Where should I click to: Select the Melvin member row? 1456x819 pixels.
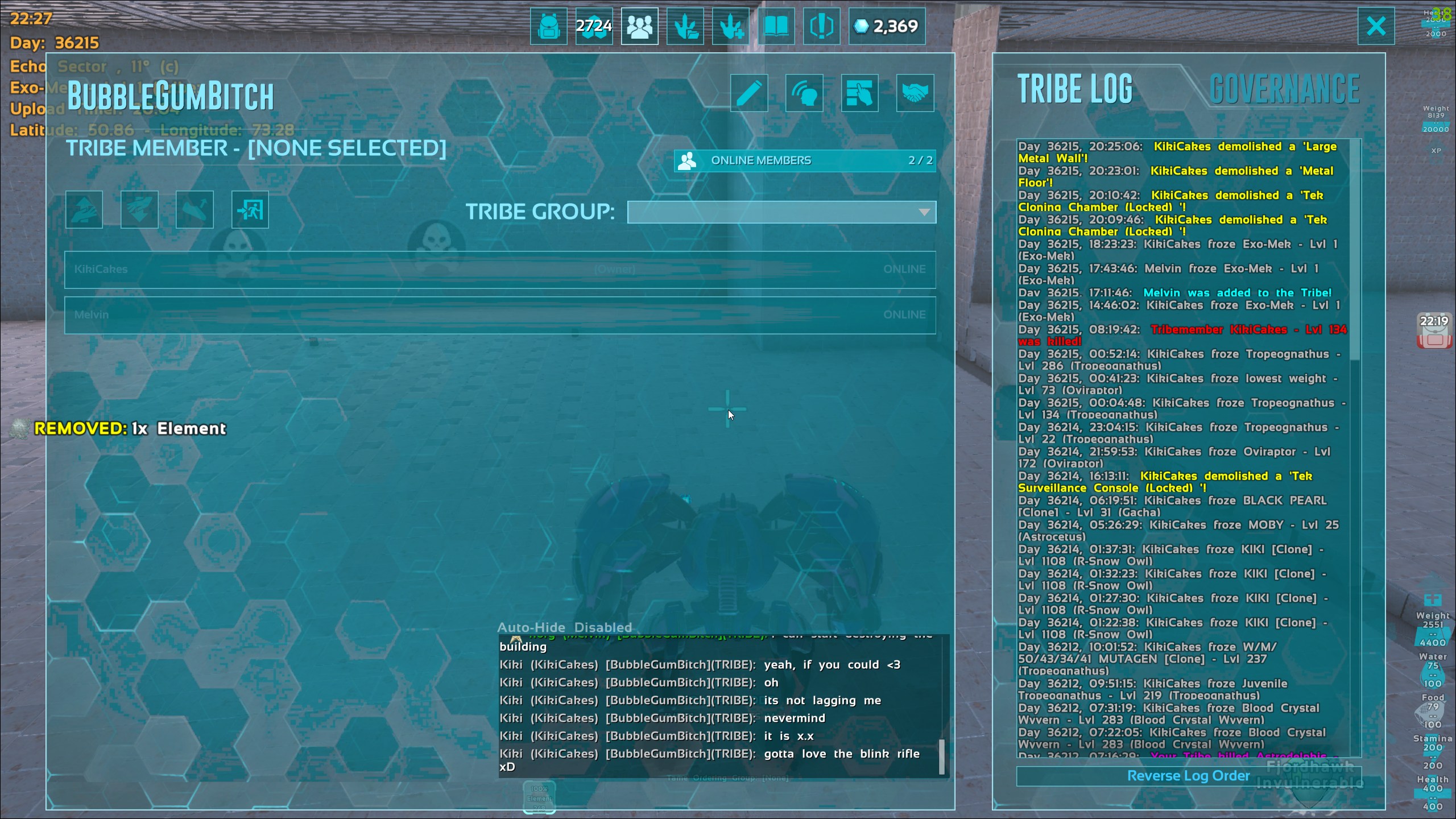[x=500, y=315]
